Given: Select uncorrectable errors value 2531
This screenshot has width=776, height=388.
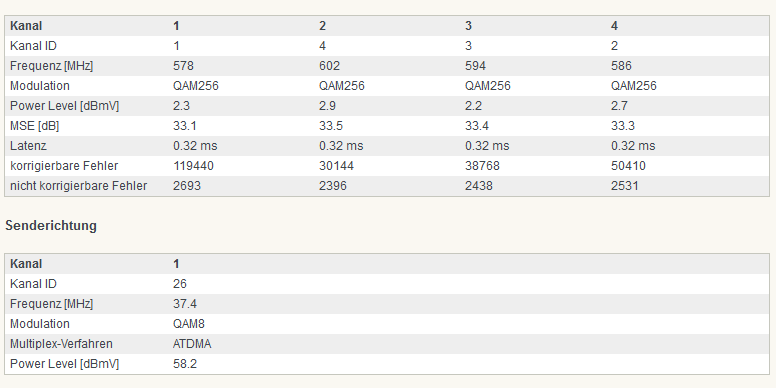Looking at the screenshot, I should click(625, 186).
